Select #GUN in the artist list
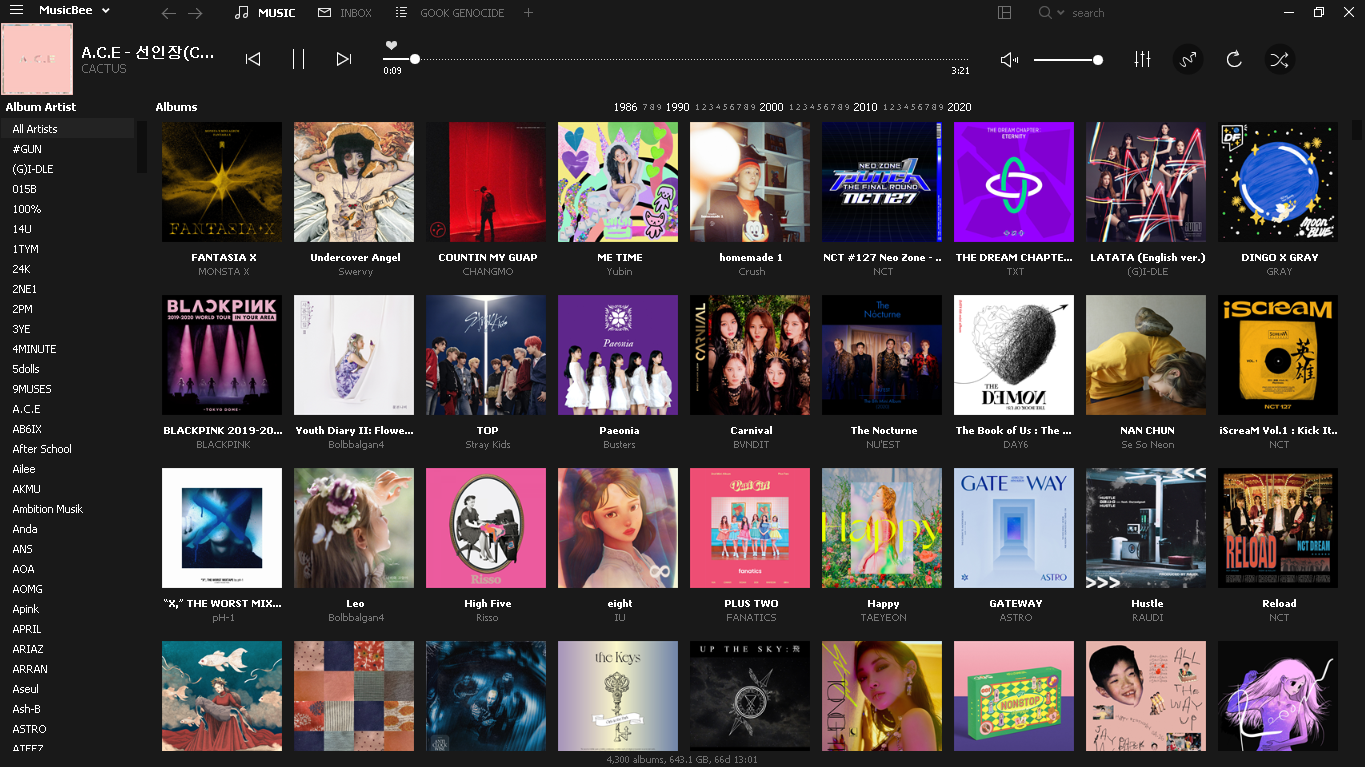This screenshot has width=1365, height=767. coord(67,149)
